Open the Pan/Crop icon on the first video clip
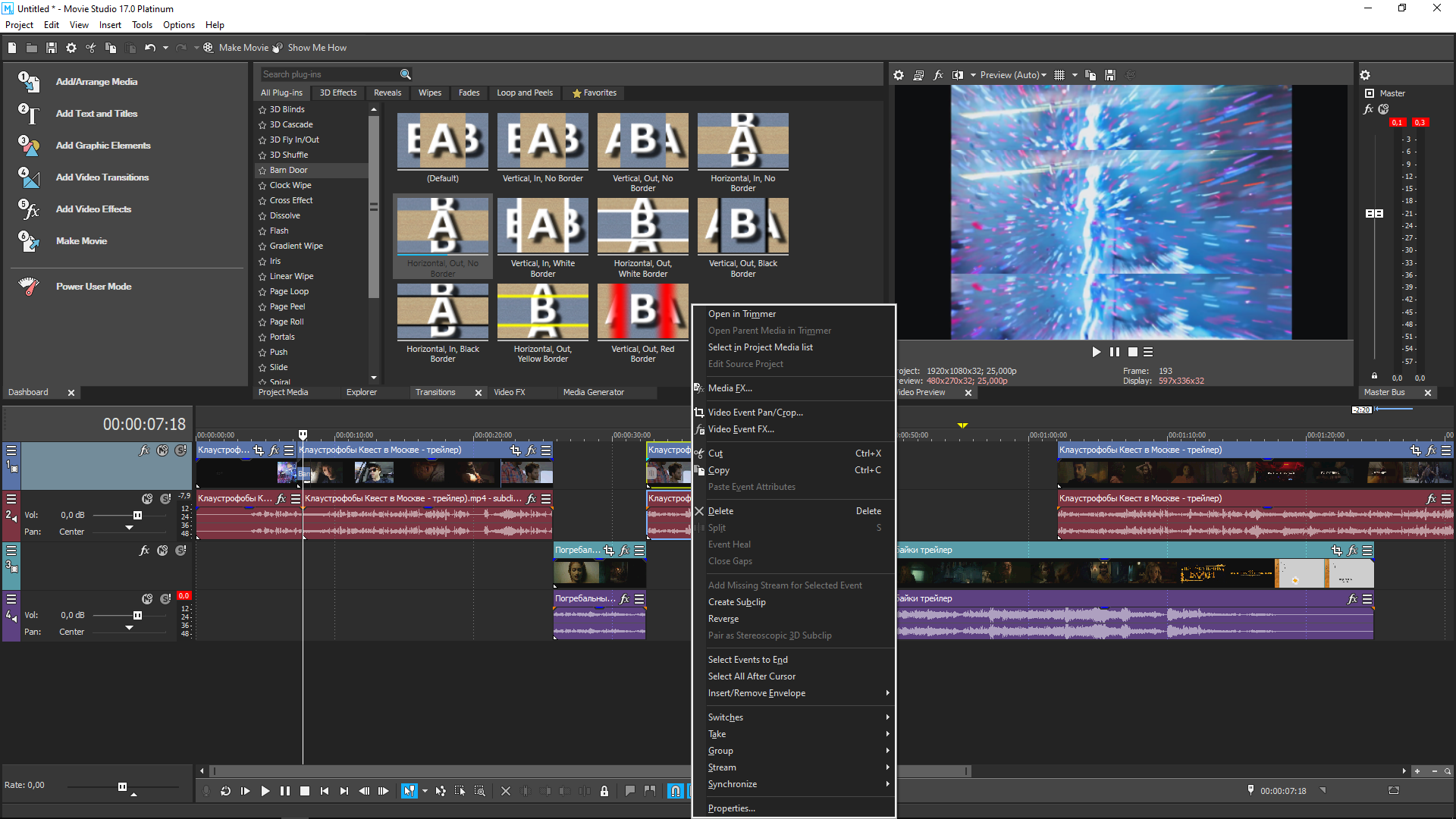 click(x=259, y=450)
